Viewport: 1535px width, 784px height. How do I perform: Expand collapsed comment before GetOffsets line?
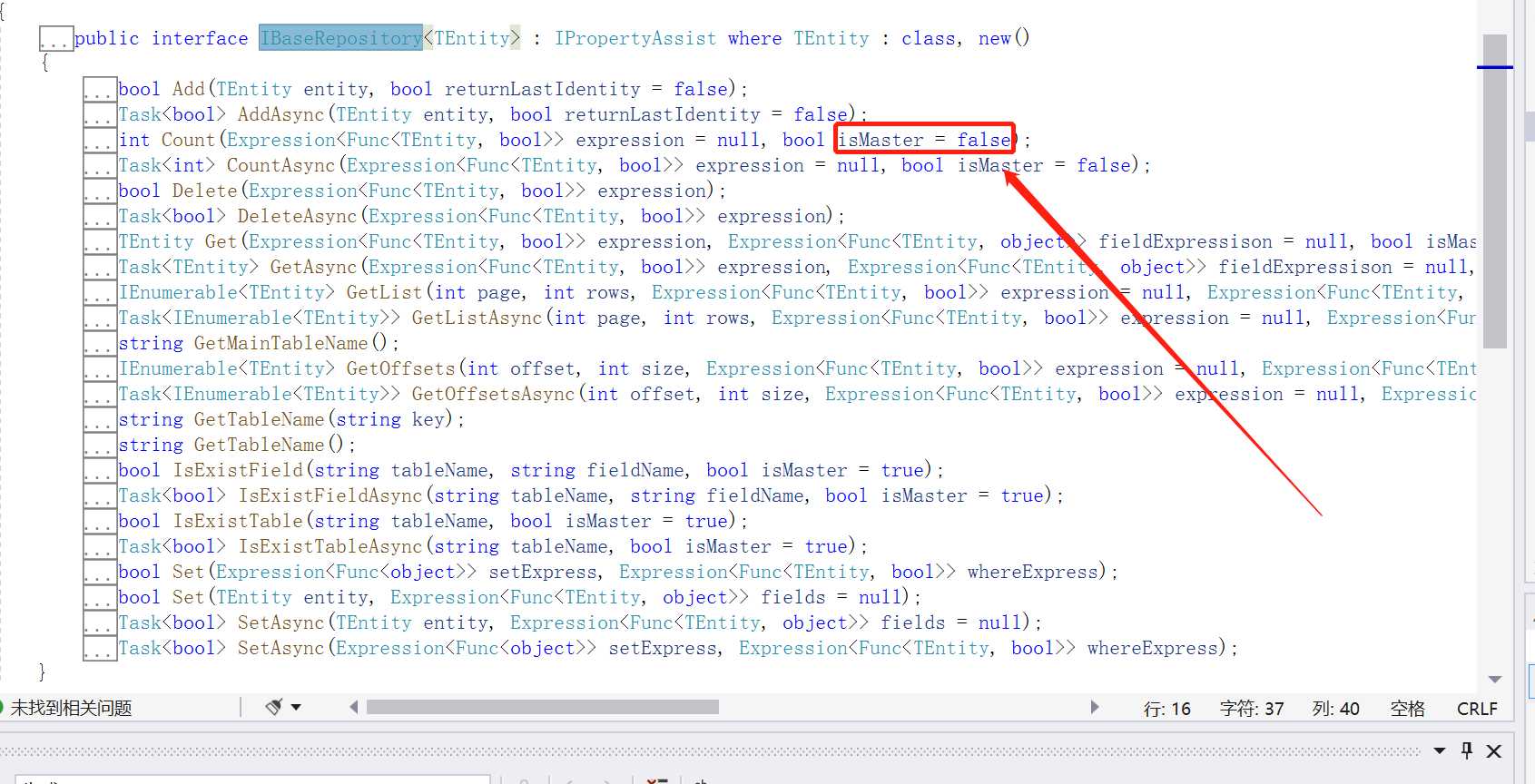click(x=100, y=369)
